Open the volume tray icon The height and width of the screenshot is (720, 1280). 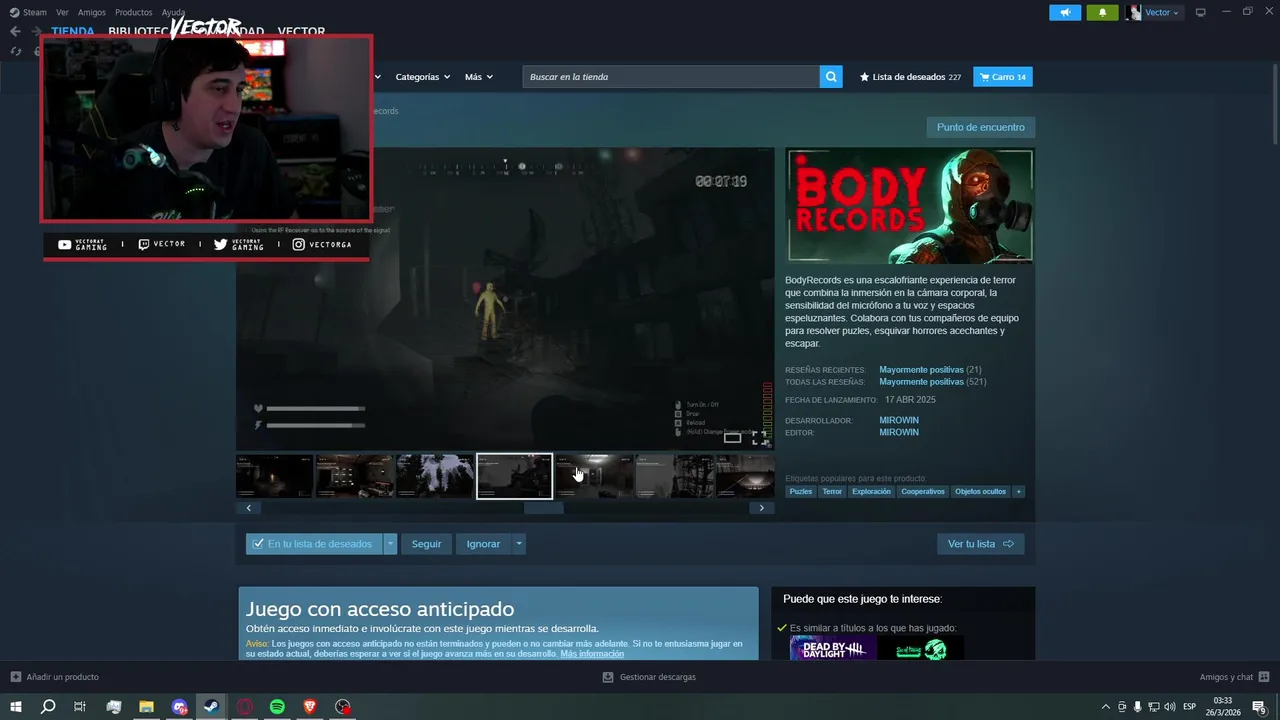1169,707
